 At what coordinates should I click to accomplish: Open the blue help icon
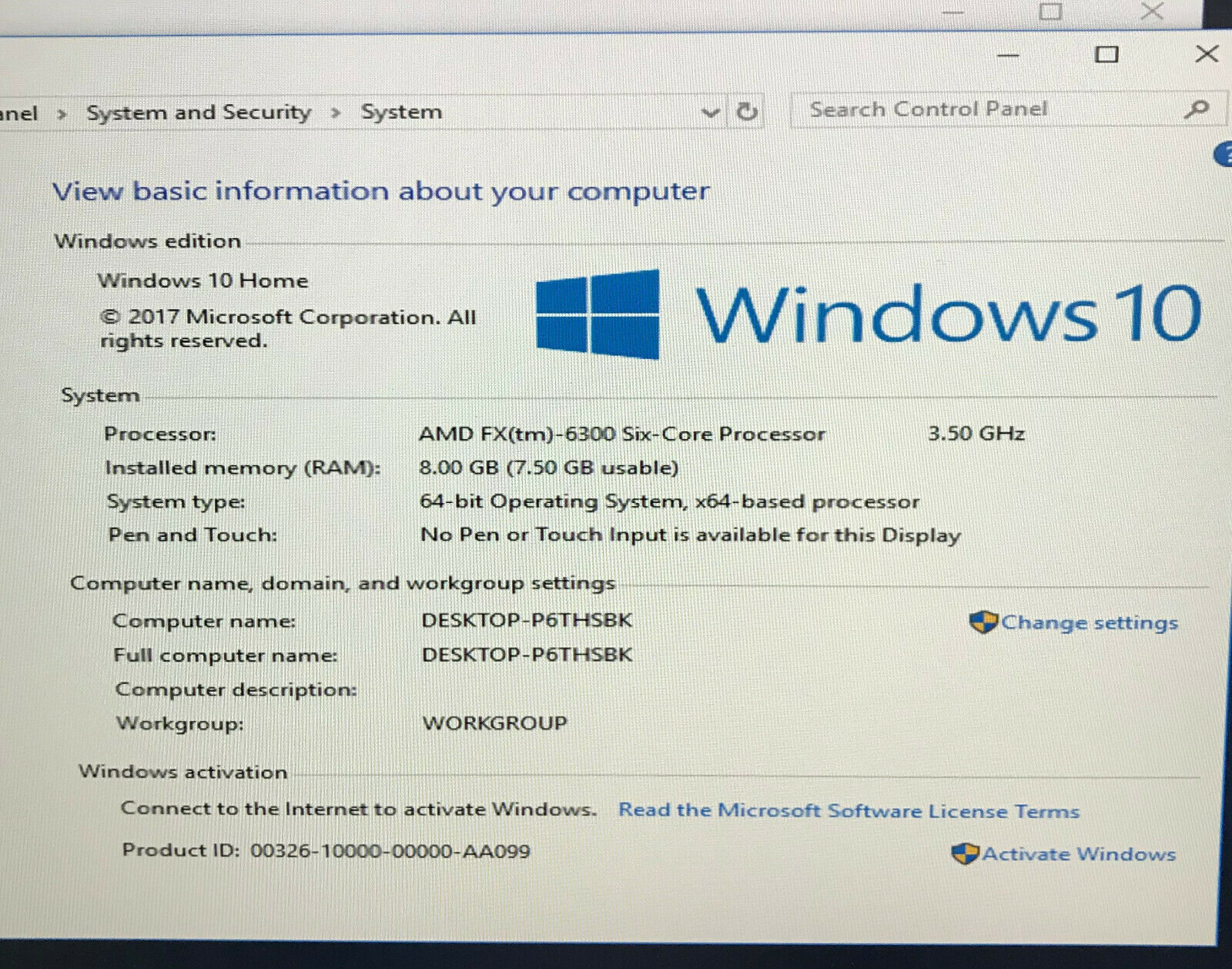click(x=1224, y=154)
